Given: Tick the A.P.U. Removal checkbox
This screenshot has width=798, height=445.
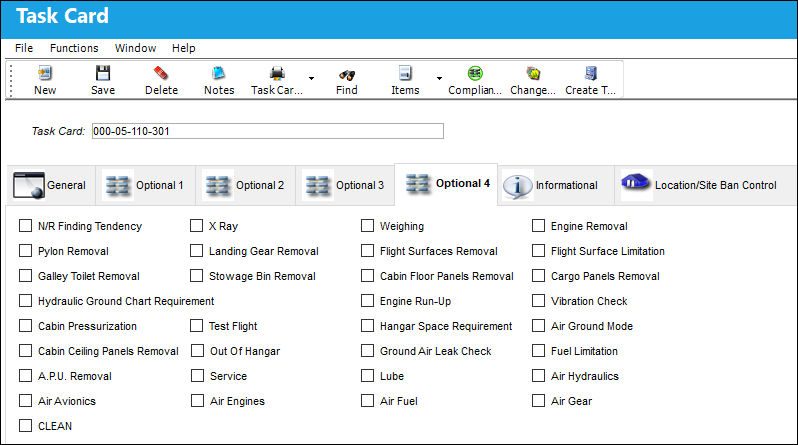Looking at the screenshot, I should (25, 375).
